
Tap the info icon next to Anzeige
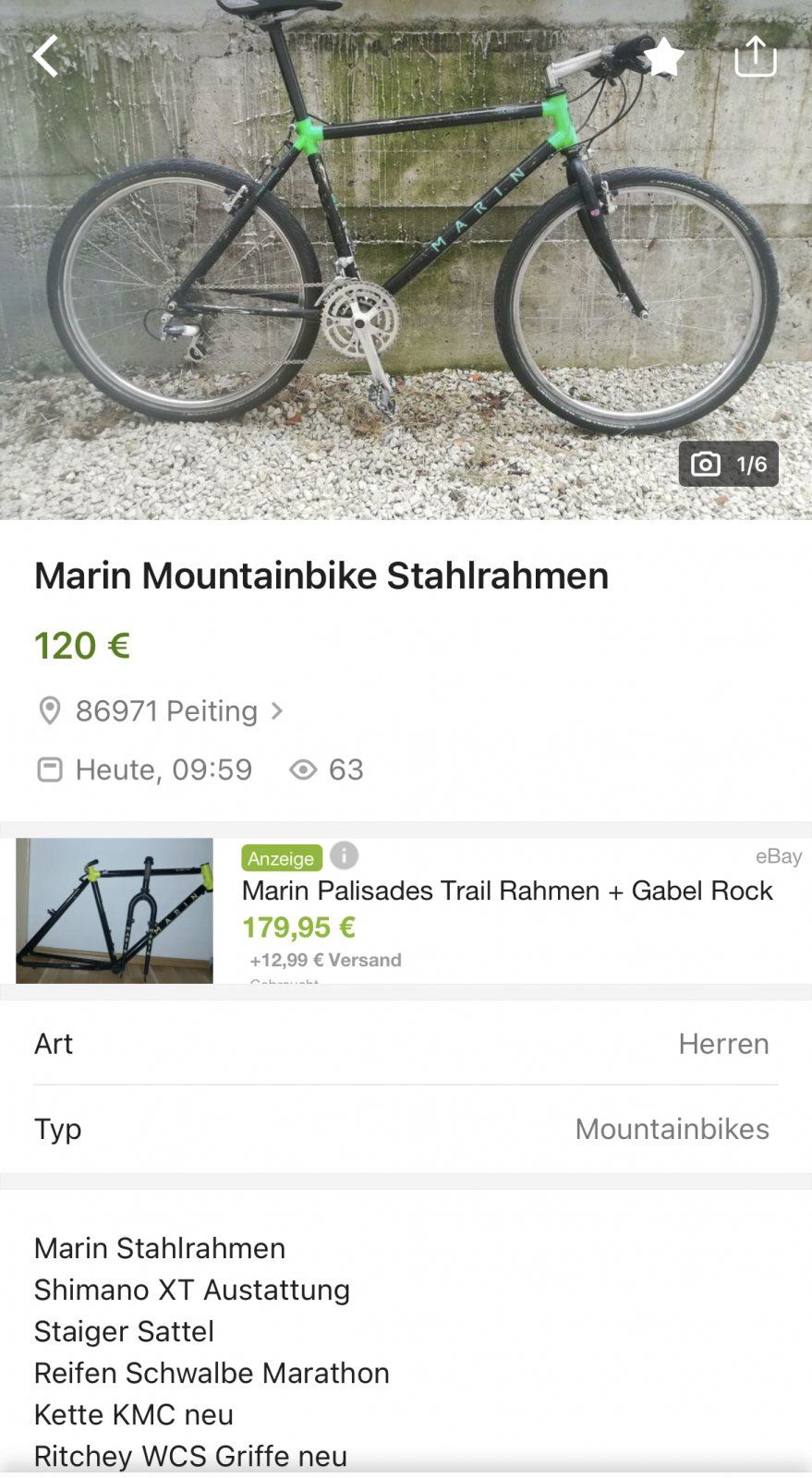point(344,856)
